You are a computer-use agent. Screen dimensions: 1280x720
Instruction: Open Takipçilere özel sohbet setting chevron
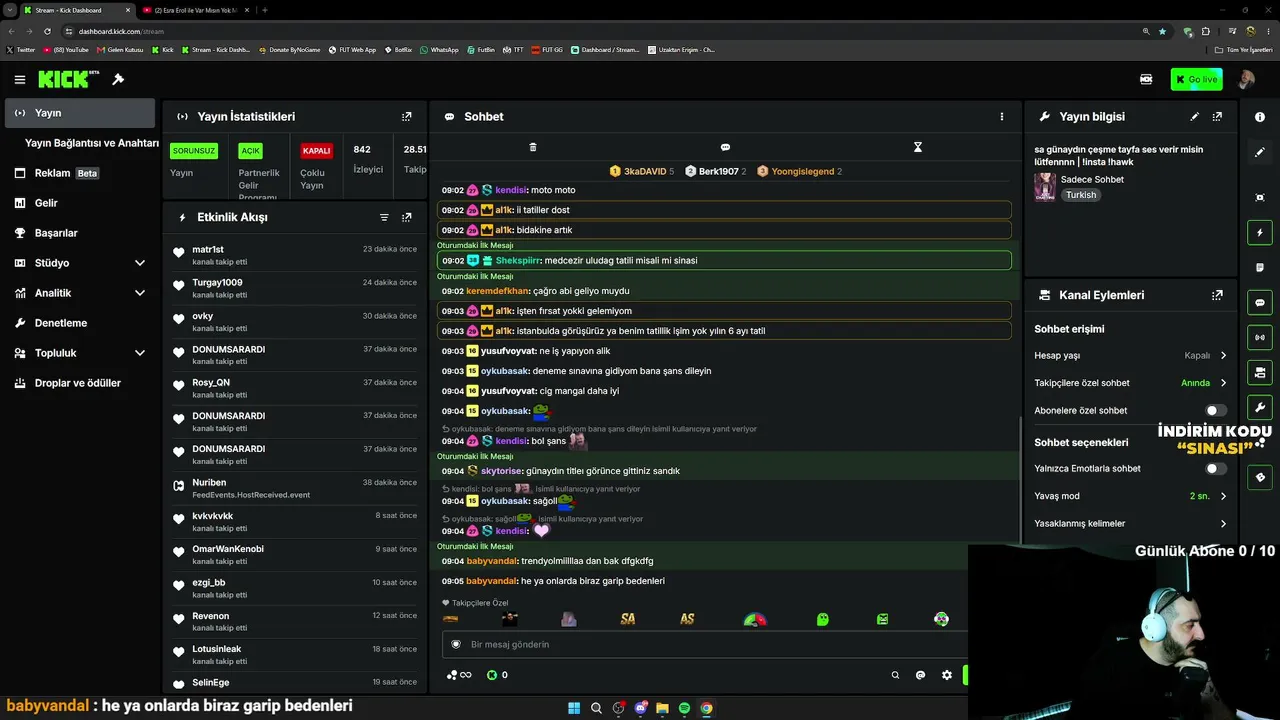1223,383
